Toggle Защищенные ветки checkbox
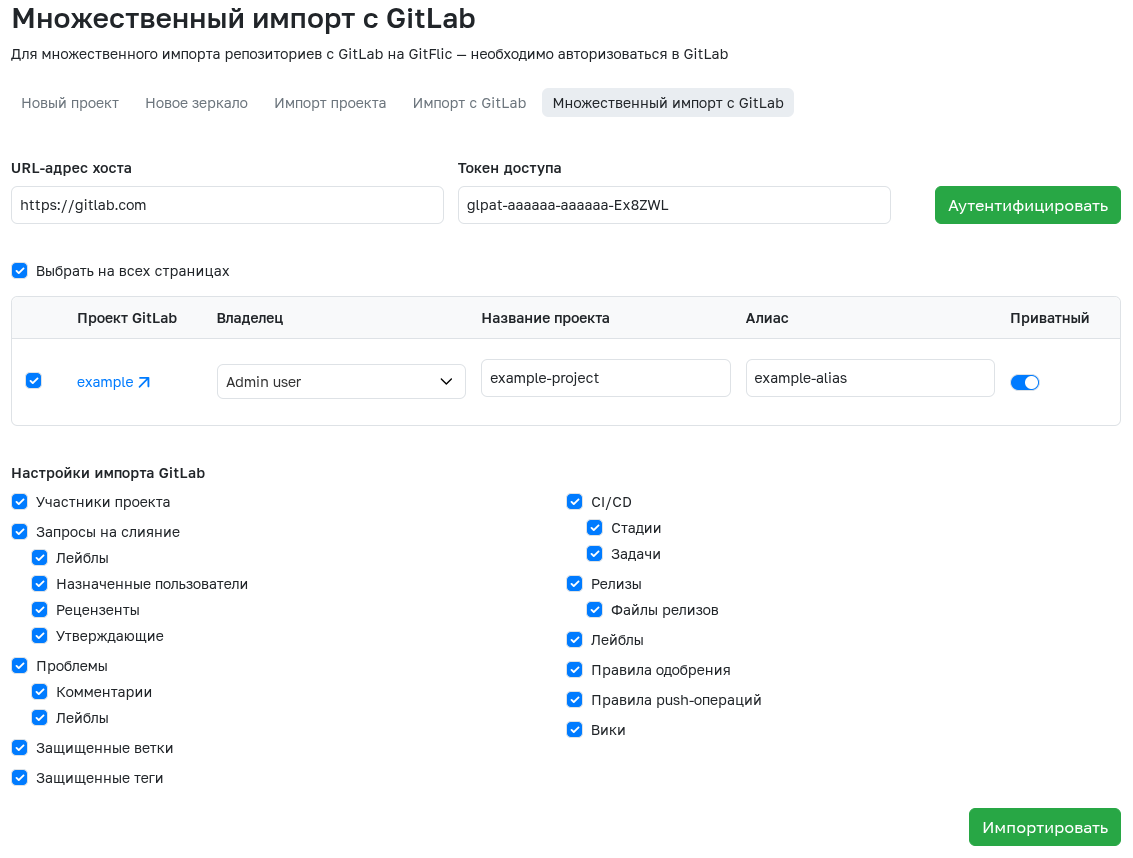The width and height of the screenshot is (1133, 858). pyautogui.click(x=20, y=747)
